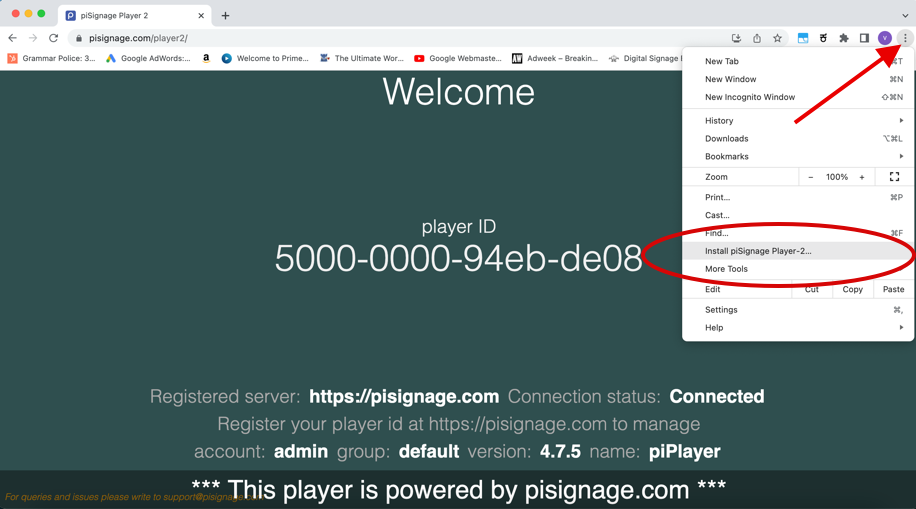The image size is (916, 509).
Task: Select Find... in the menu
Action: click(x=798, y=233)
